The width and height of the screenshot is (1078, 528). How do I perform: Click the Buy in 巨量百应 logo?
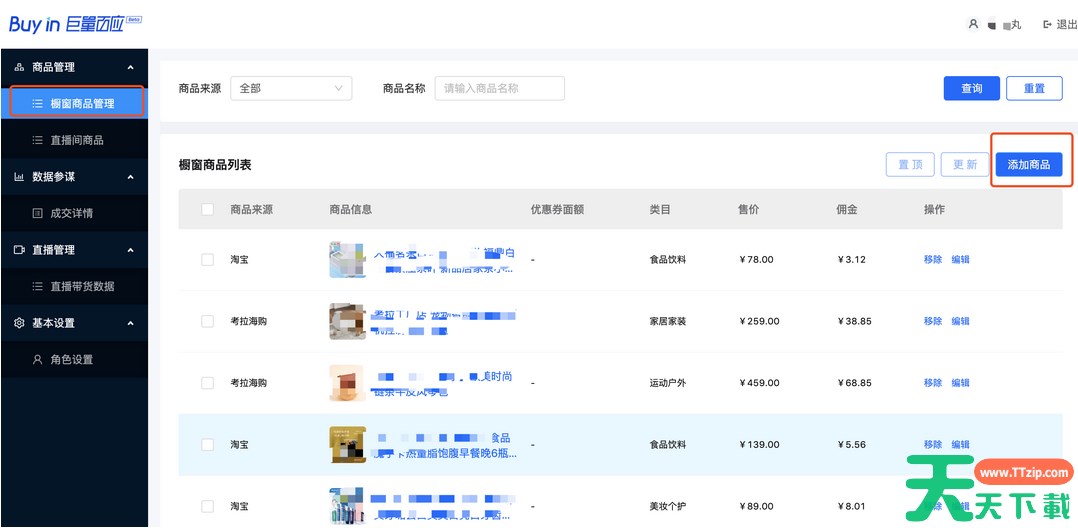[x=75, y=24]
